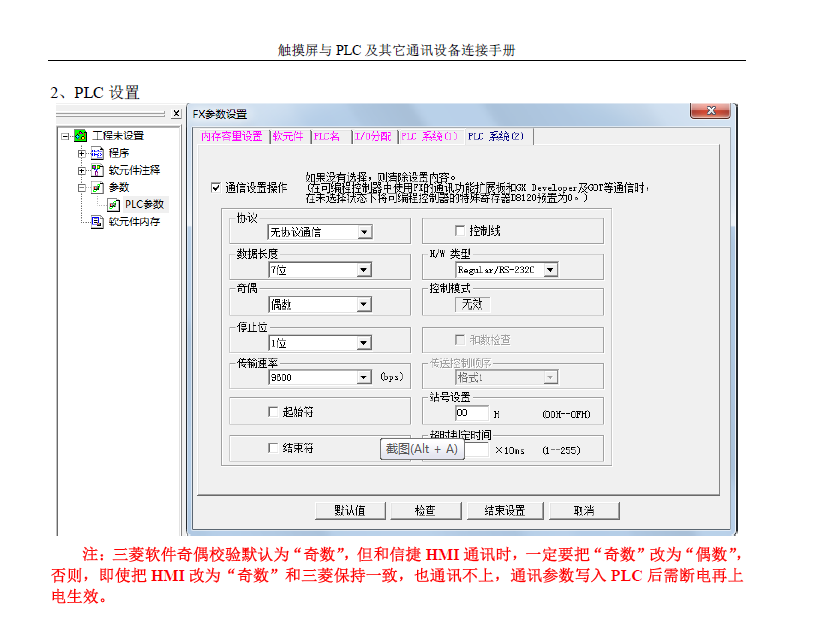Click the 参数 folder icon
827x634 pixels.
point(97,187)
